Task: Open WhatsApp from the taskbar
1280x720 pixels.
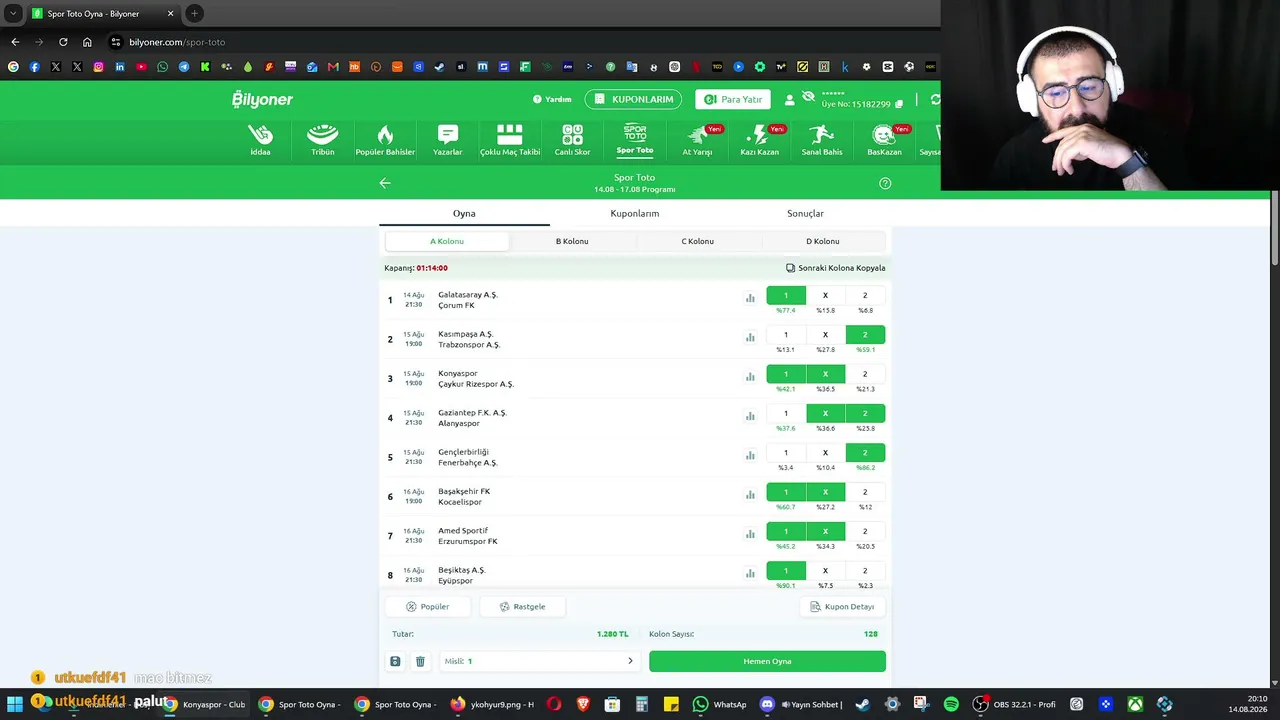Action: coord(720,704)
